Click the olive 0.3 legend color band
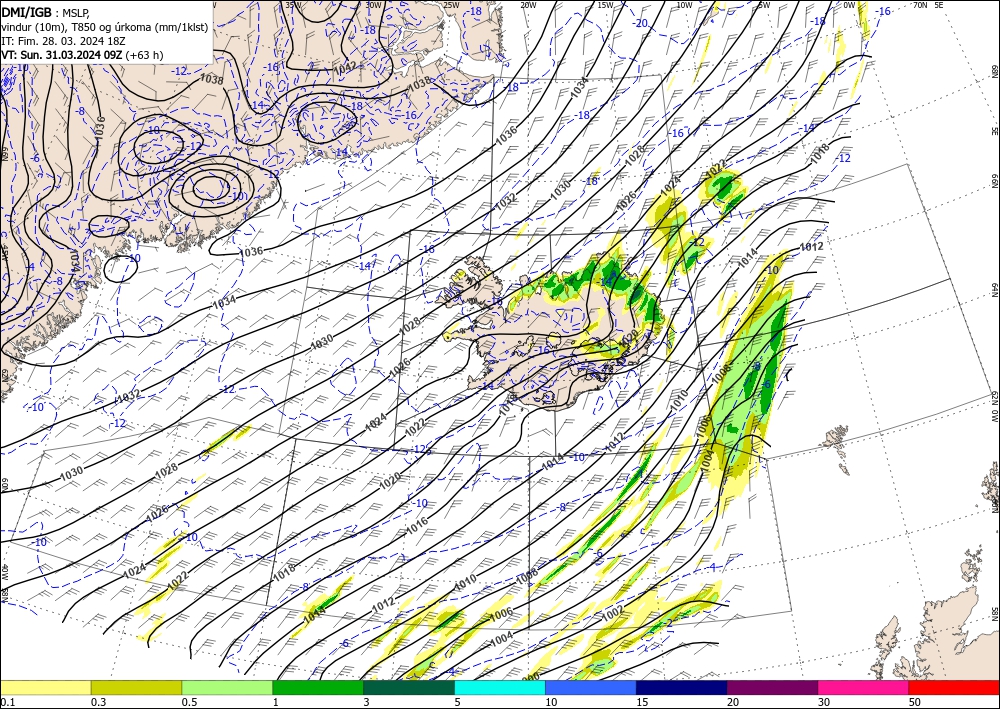Image resolution: width=1000 pixels, height=709 pixels. coord(136,687)
